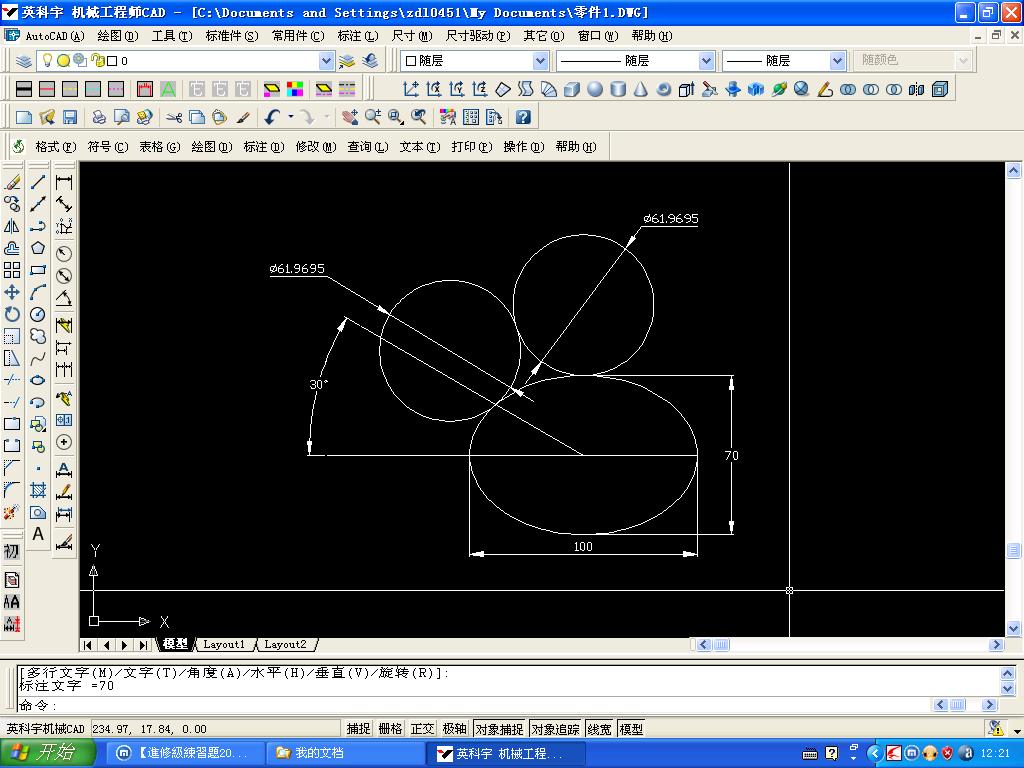
Task: Open the 進修級練習題 taskbar button
Action: (186, 753)
